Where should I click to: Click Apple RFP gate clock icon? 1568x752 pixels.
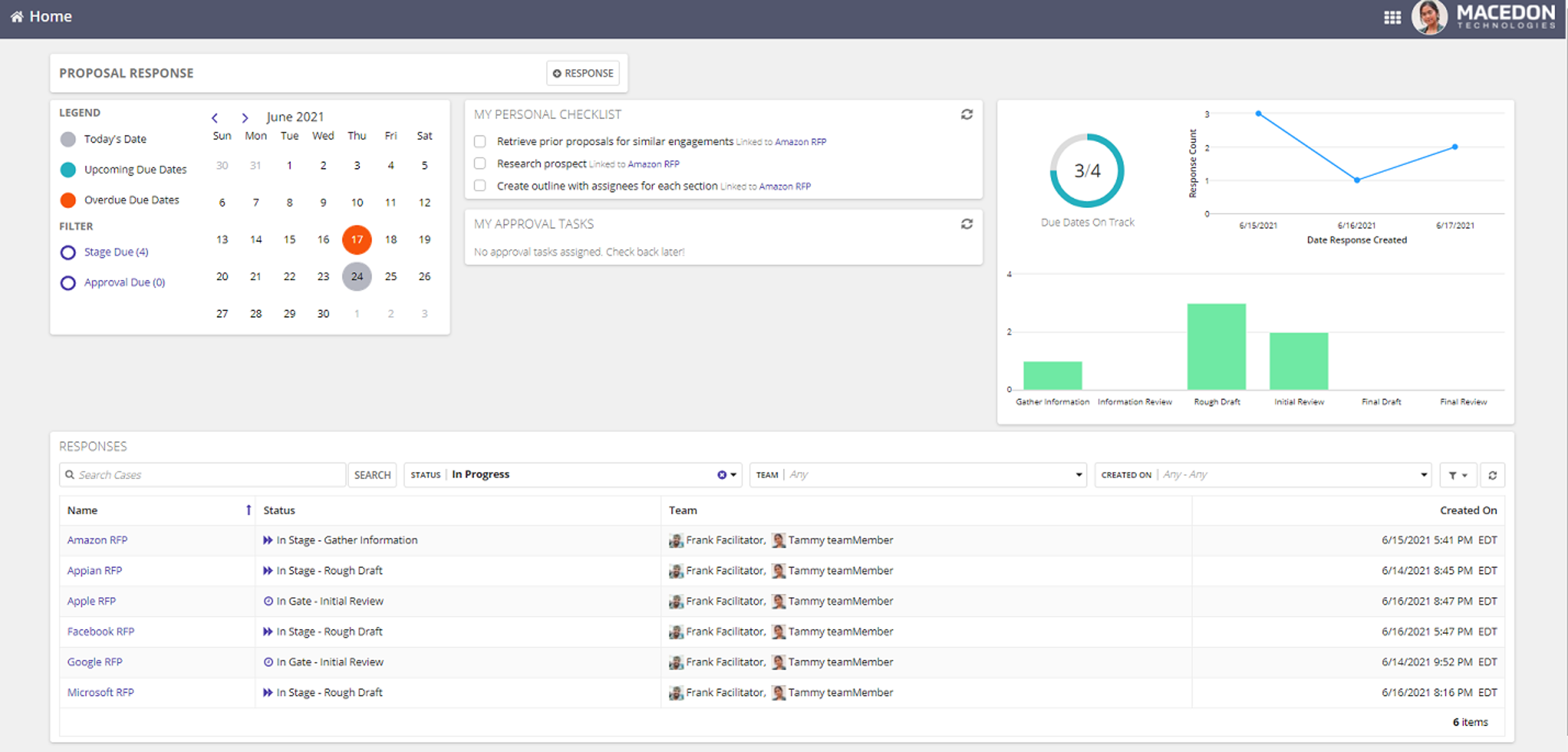pyautogui.click(x=268, y=601)
